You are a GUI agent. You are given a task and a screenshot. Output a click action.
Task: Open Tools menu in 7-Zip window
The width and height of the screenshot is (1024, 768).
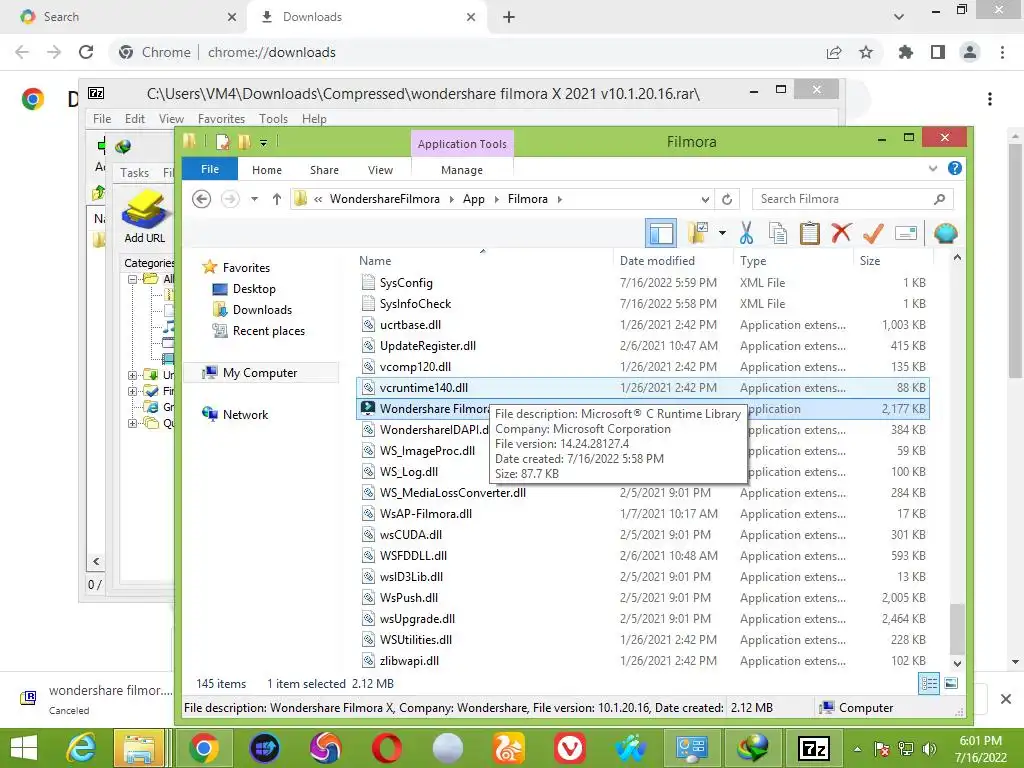coord(273,119)
